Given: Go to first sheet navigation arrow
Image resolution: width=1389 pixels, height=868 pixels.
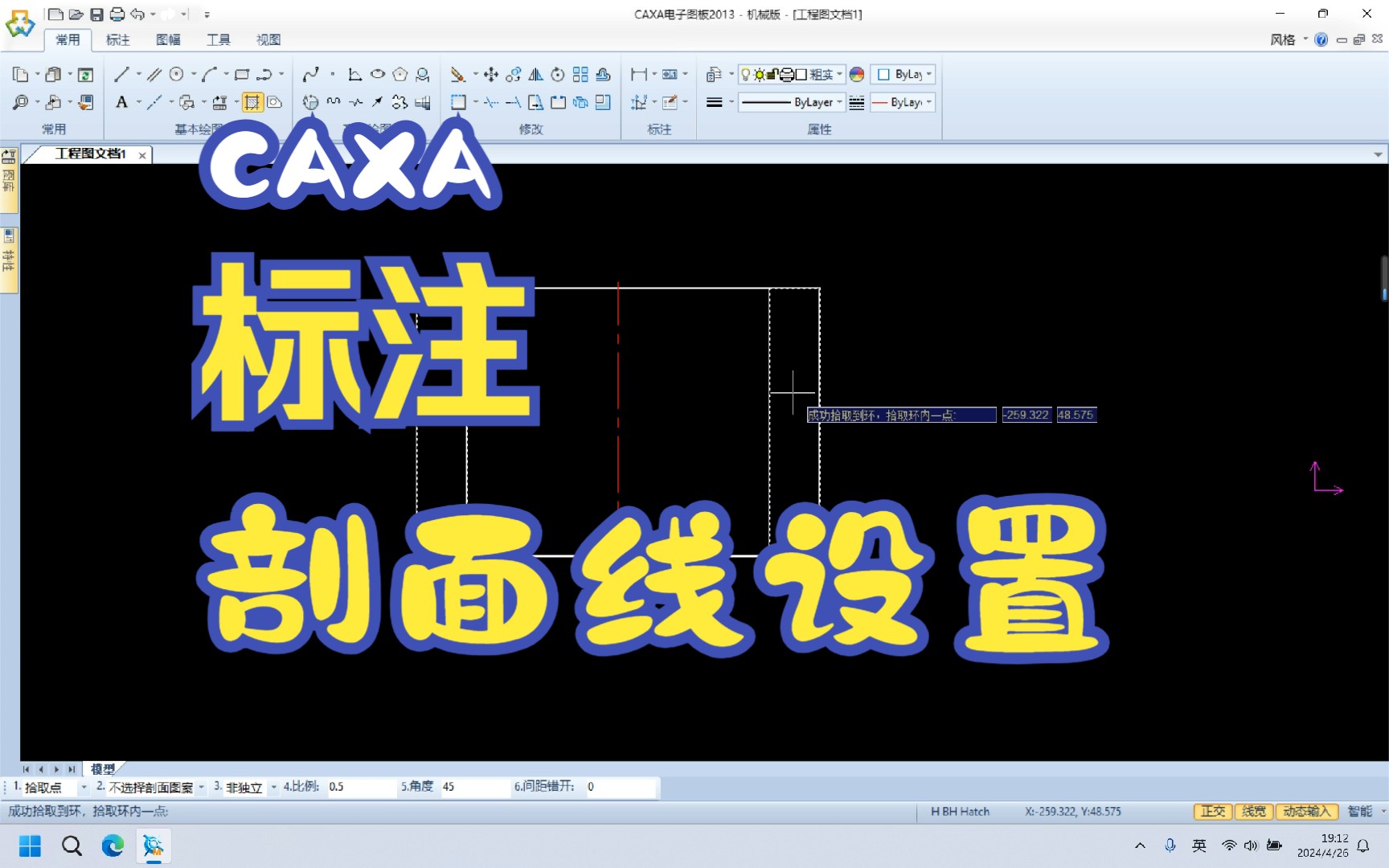Looking at the screenshot, I should (x=26, y=769).
